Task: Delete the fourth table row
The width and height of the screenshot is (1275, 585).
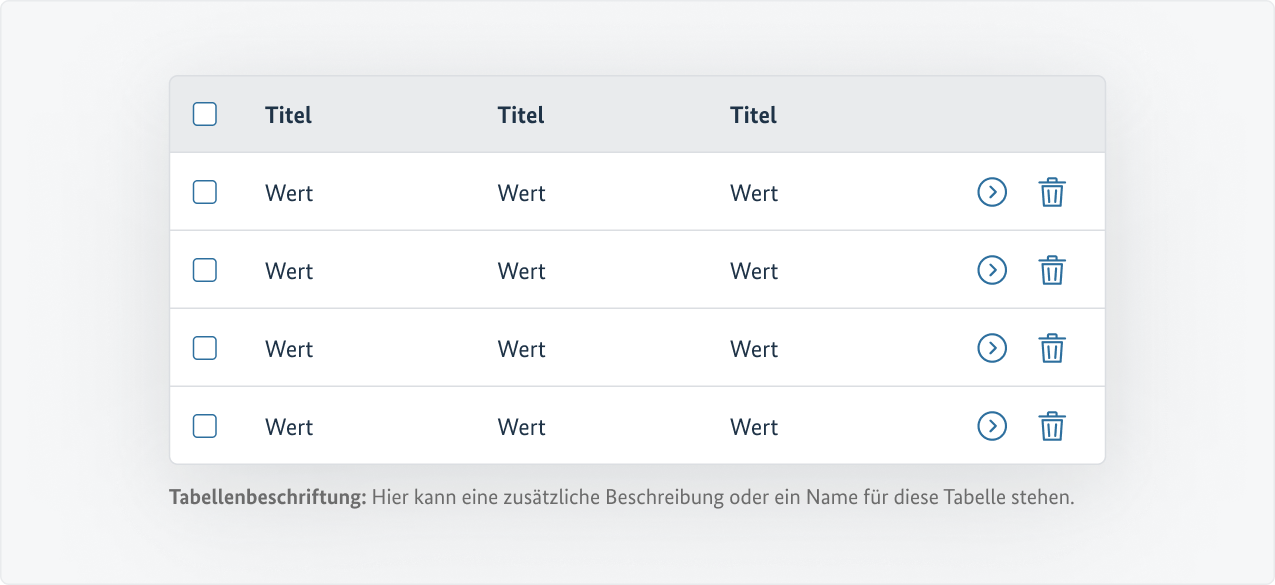Action: click(1052, 426)
